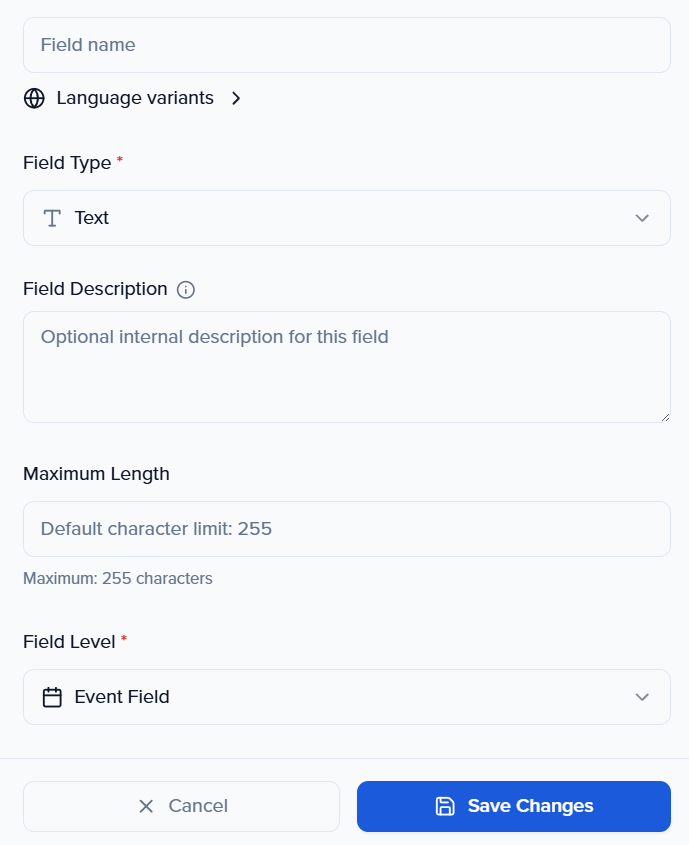
Task: Click the Field Description info icon
Action: pyautogui.click(x=186, y=290)
